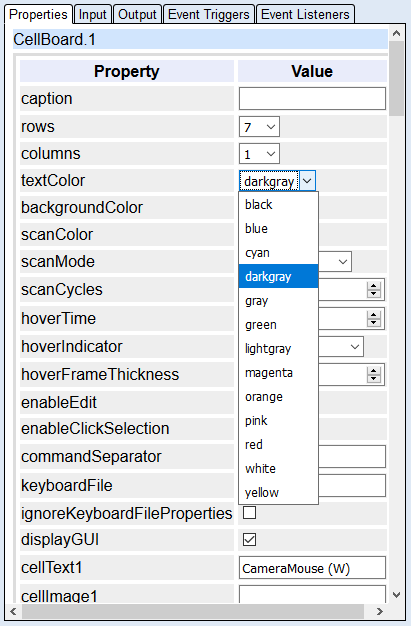This screenshot has height=626, width=411.
Task: Click the enableClickSelection property label
Action: tap(95, 428)
